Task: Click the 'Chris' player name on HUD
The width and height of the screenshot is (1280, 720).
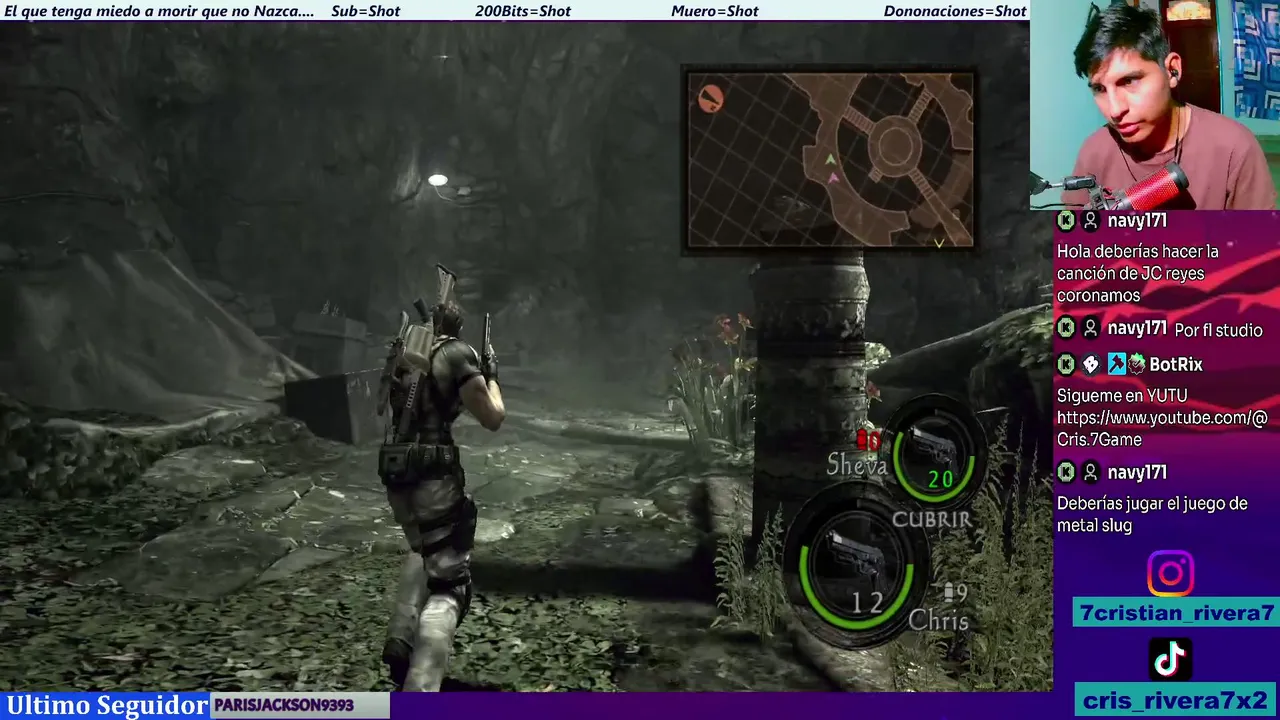Action: [x=938, y=621]
